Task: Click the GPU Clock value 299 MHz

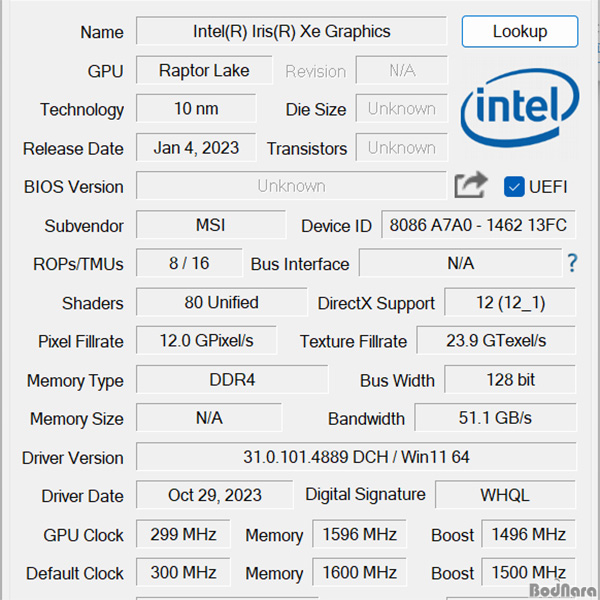Action: (183, 534)
